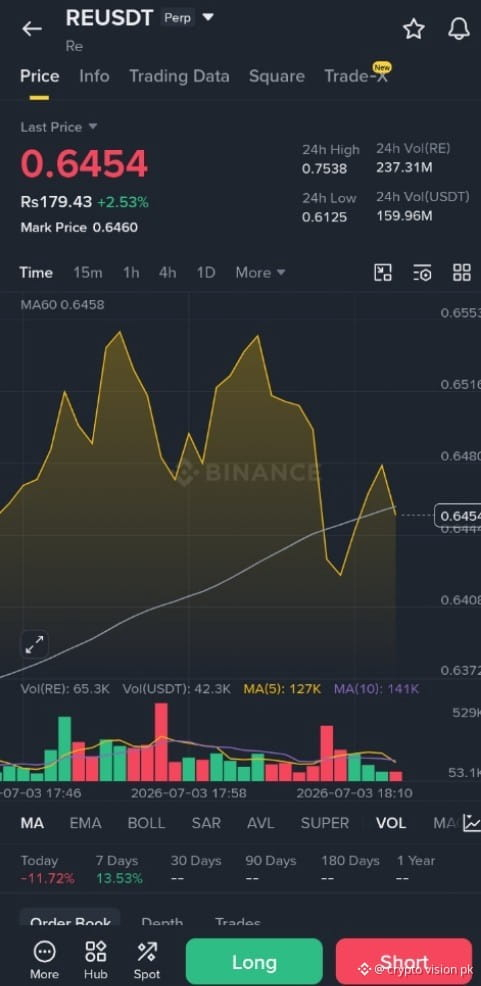Tap the MA60 0.6458 label
The image size is (481, 986).
click(62, 305)
